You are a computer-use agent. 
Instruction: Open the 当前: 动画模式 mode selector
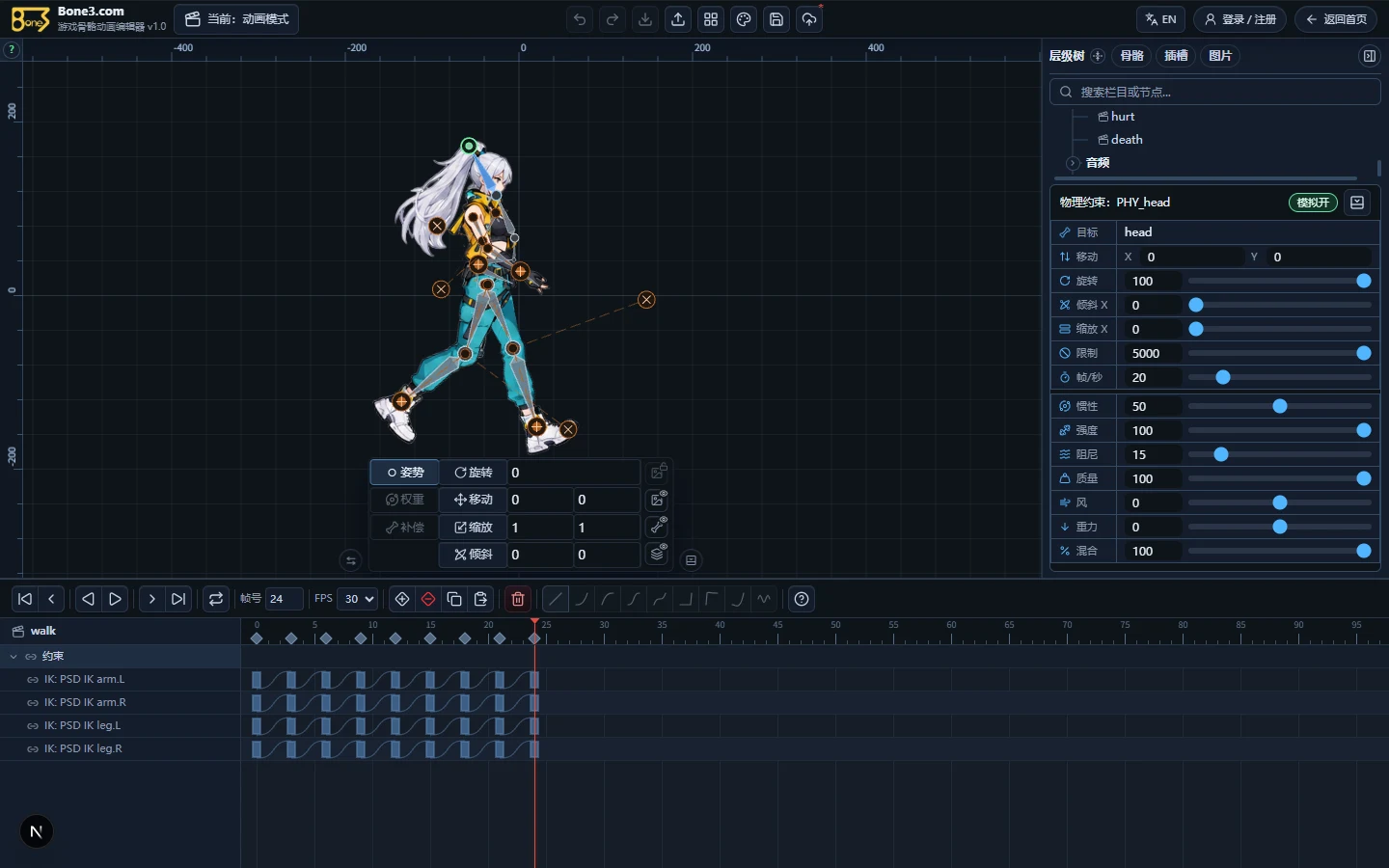pos(236,19)
